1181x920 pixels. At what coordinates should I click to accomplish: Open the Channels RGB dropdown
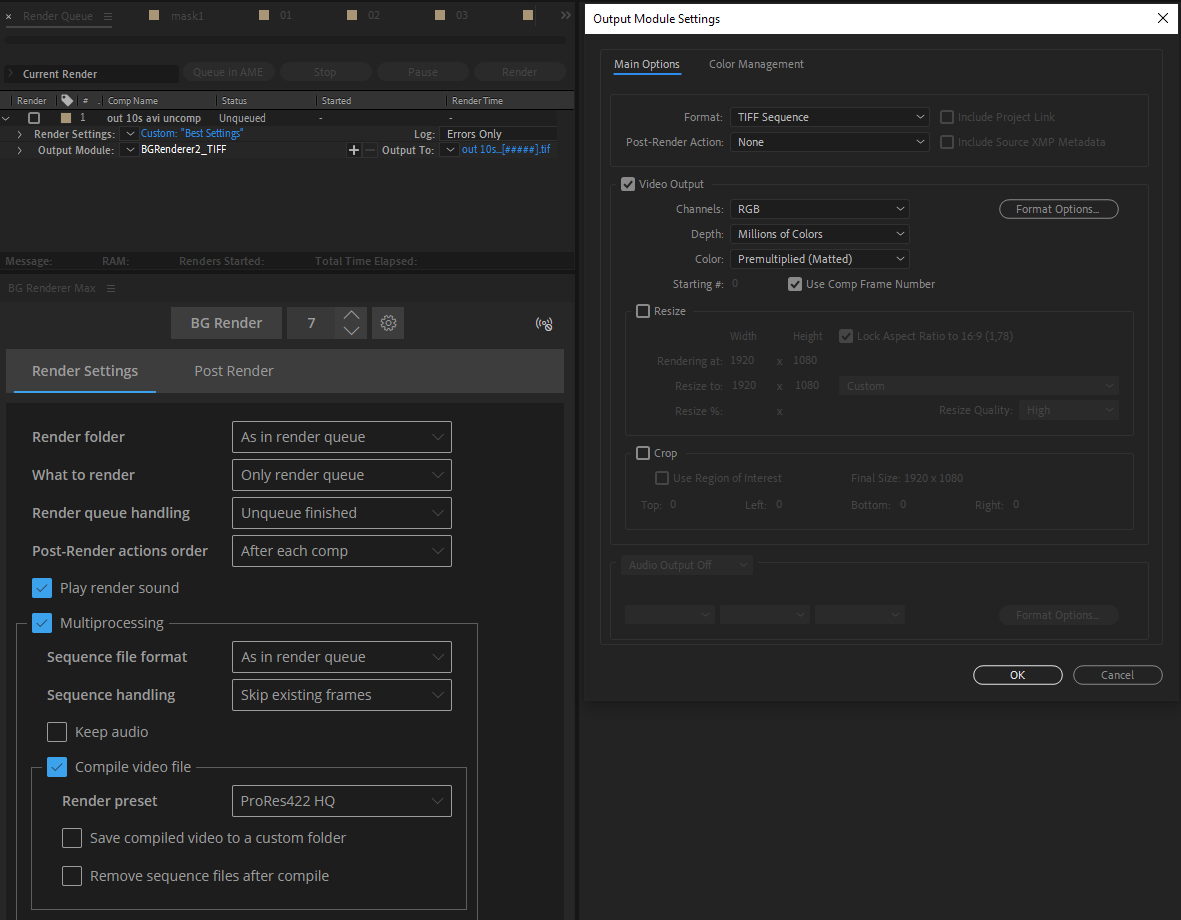(819, 209)
